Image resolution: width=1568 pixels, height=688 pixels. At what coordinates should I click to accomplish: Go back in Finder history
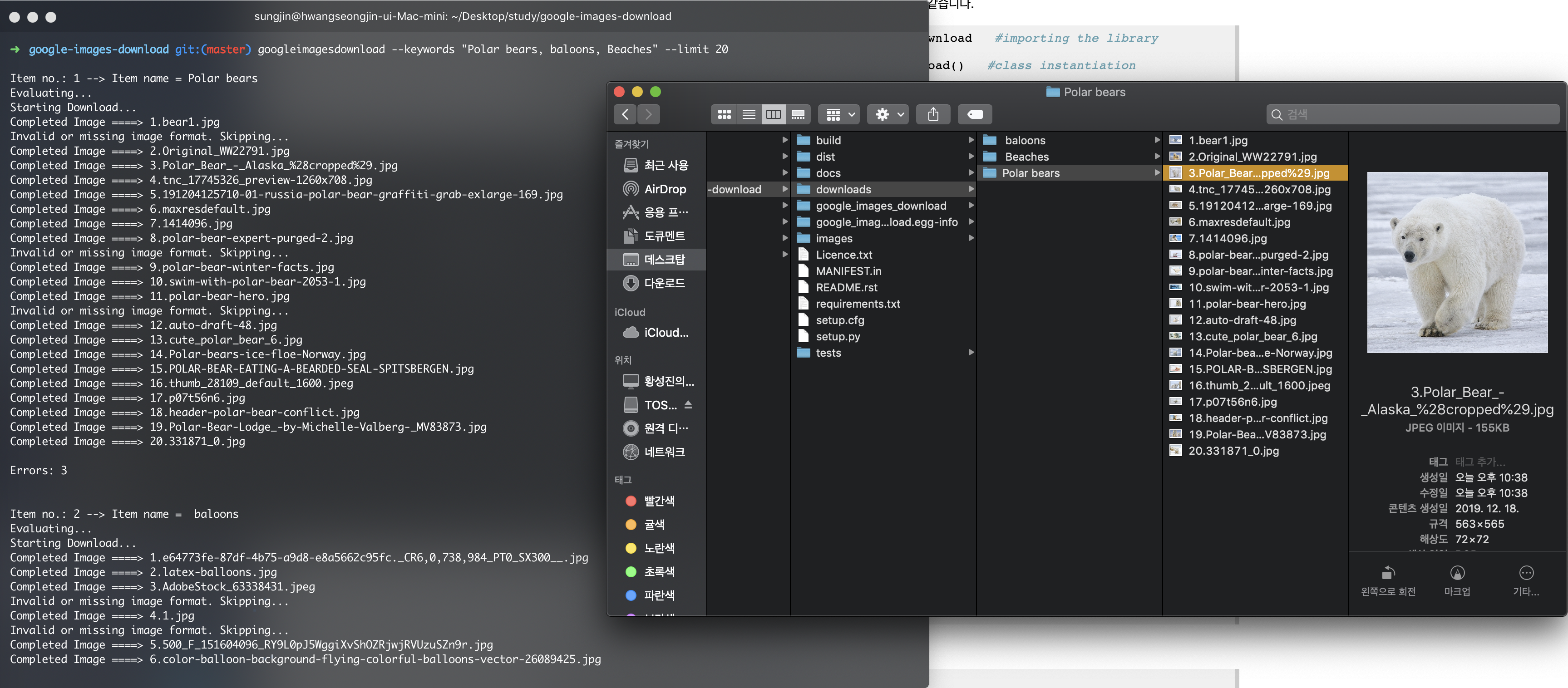coord(625,114)
